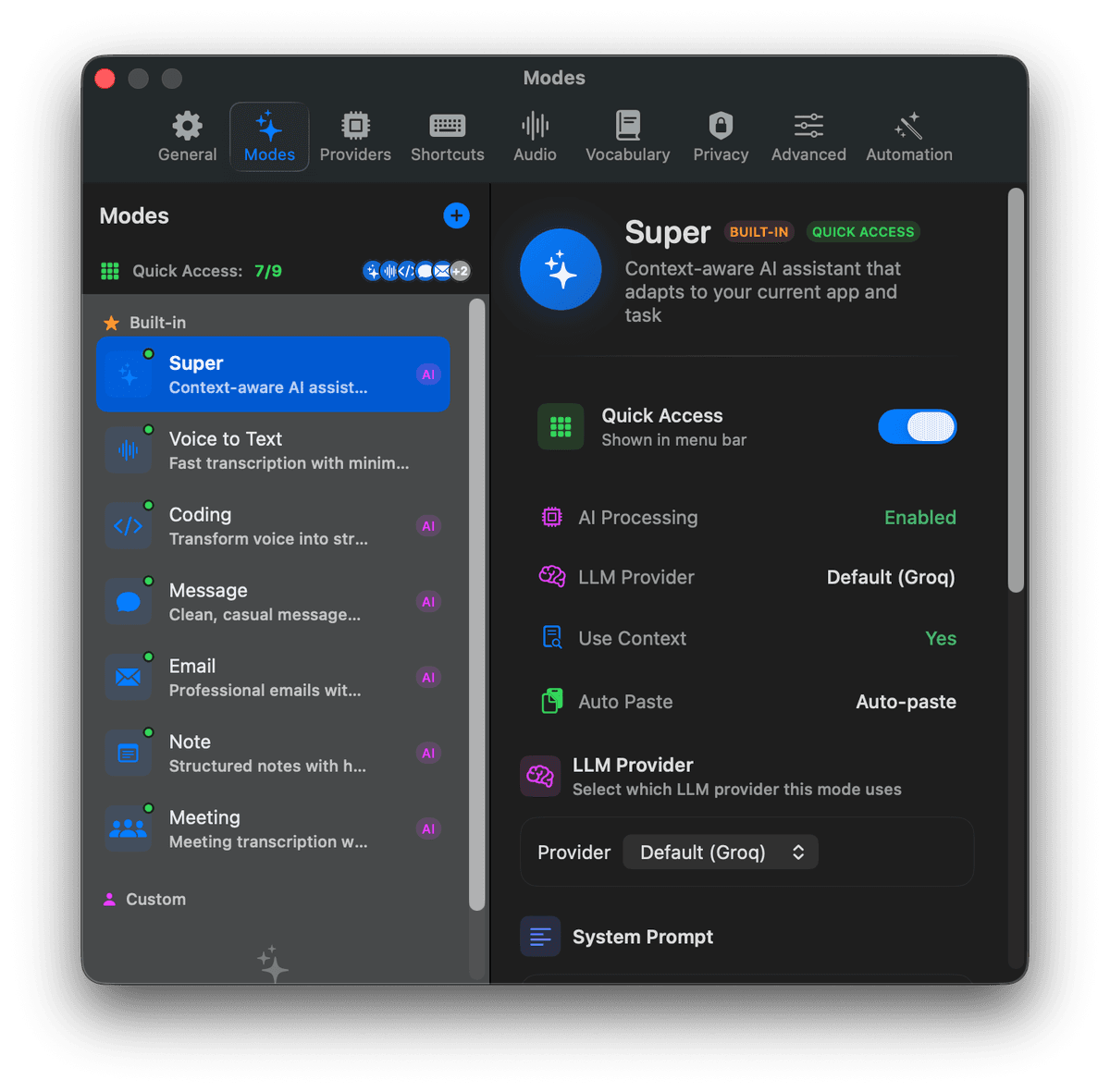Click the Email mode envelope icon
Viewport: 1110px width, 1092px height.
129,677
